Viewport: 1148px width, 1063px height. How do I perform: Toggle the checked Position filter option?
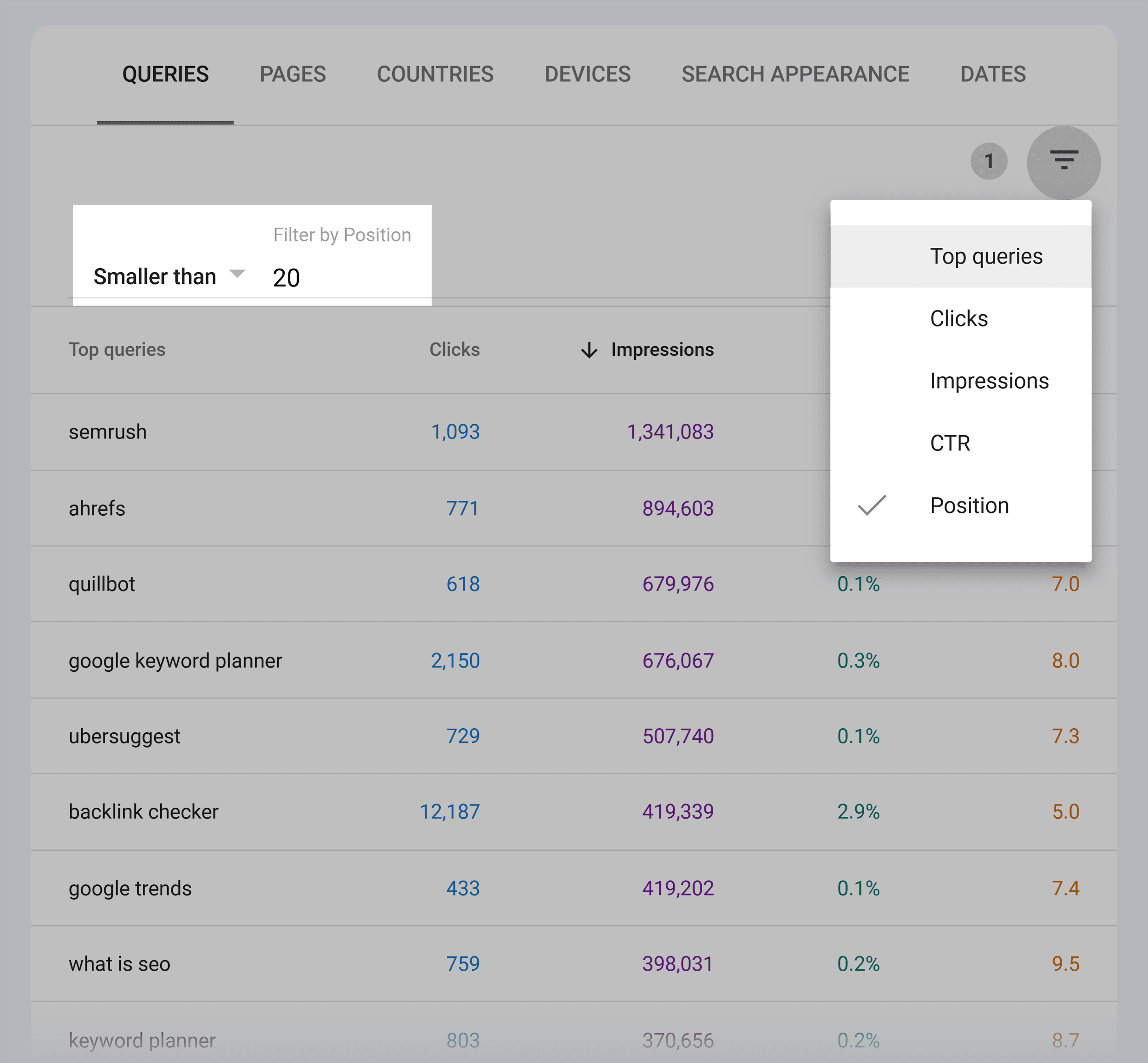961,505
